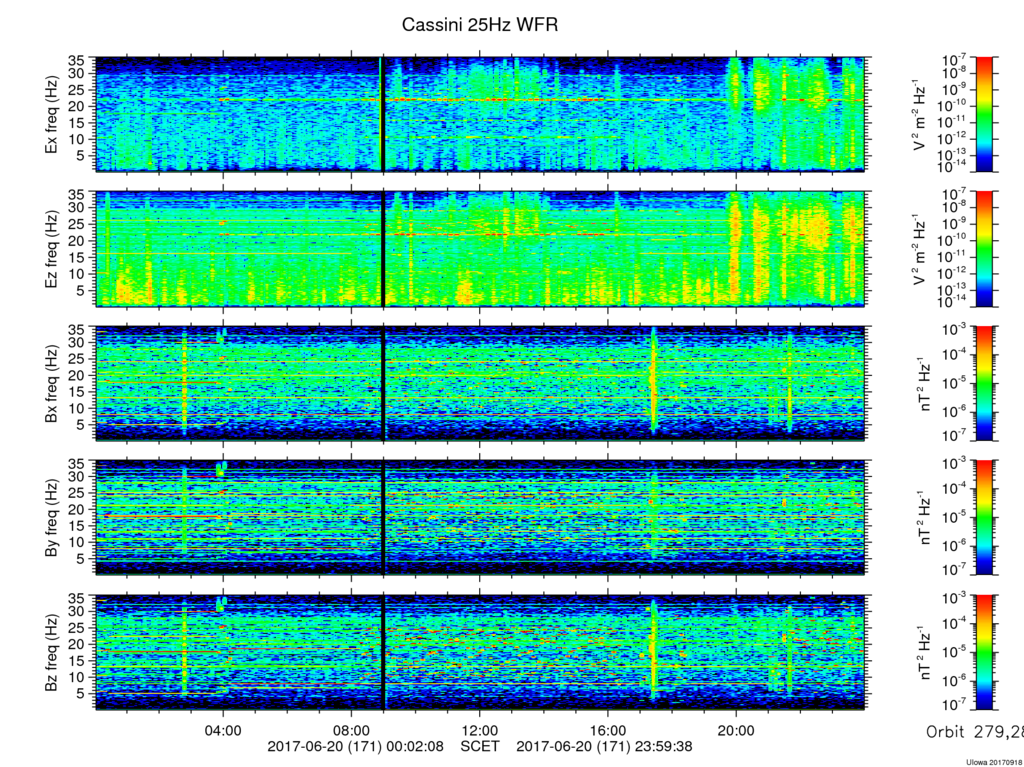Click the Ez panel color scale bar
Viewport: 1024px width, 767px height.
click(984, 249)
